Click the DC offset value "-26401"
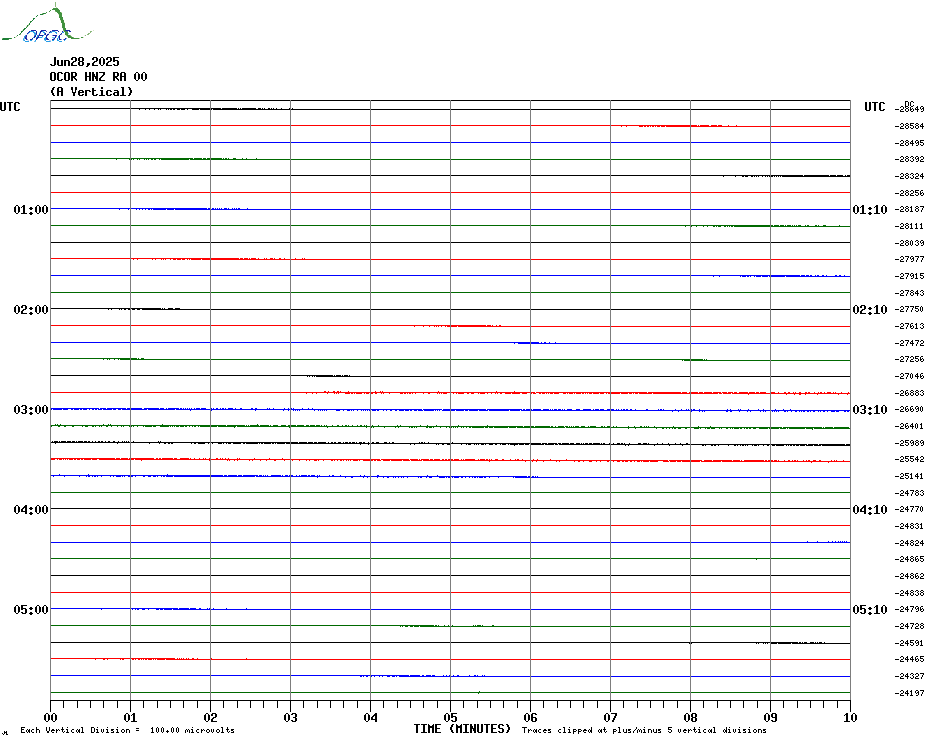930x744 pixels. (910, 426)
